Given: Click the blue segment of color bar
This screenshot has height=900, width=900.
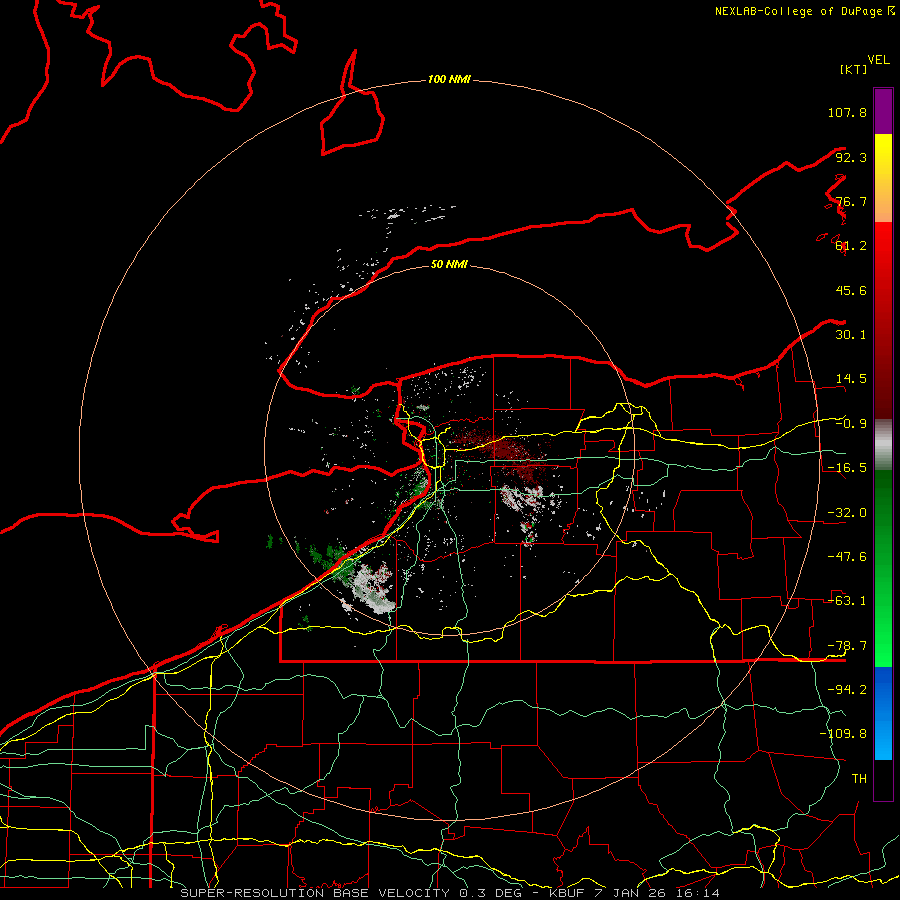Looking at the screenshot, I should (883, 713).
